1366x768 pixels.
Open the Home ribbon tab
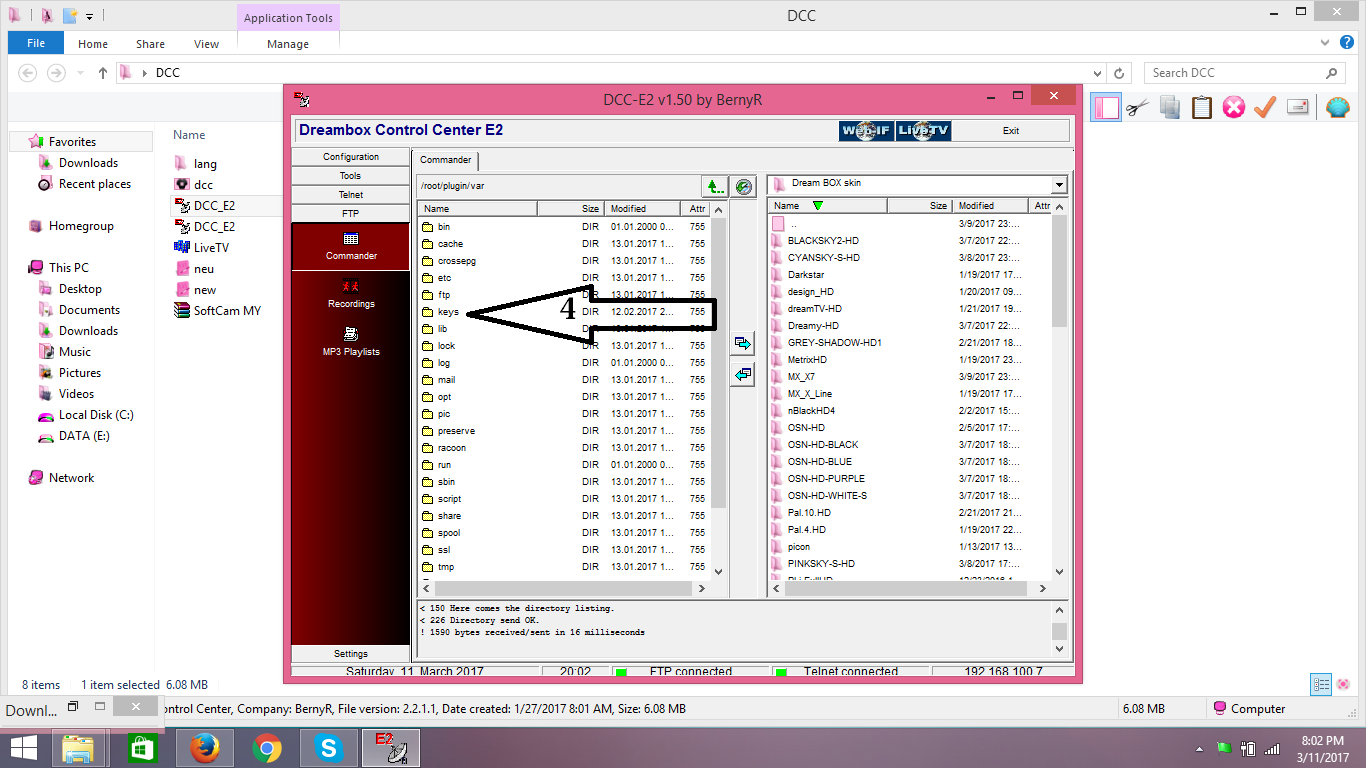[93, 44]
